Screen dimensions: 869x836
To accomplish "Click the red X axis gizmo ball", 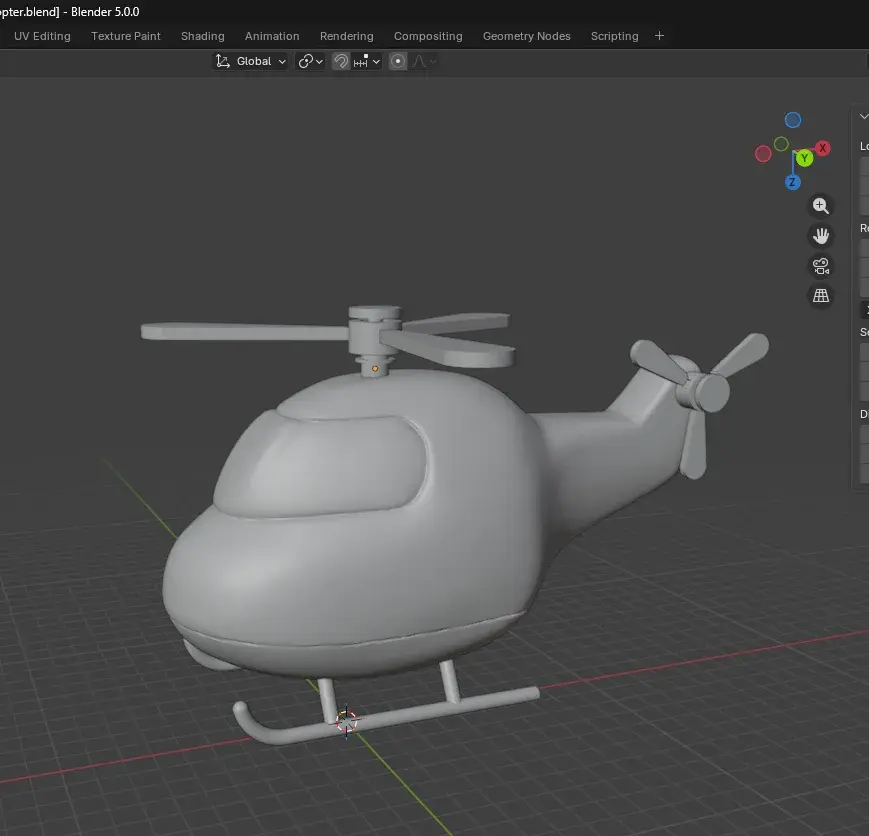I will [x=822, y=147].
